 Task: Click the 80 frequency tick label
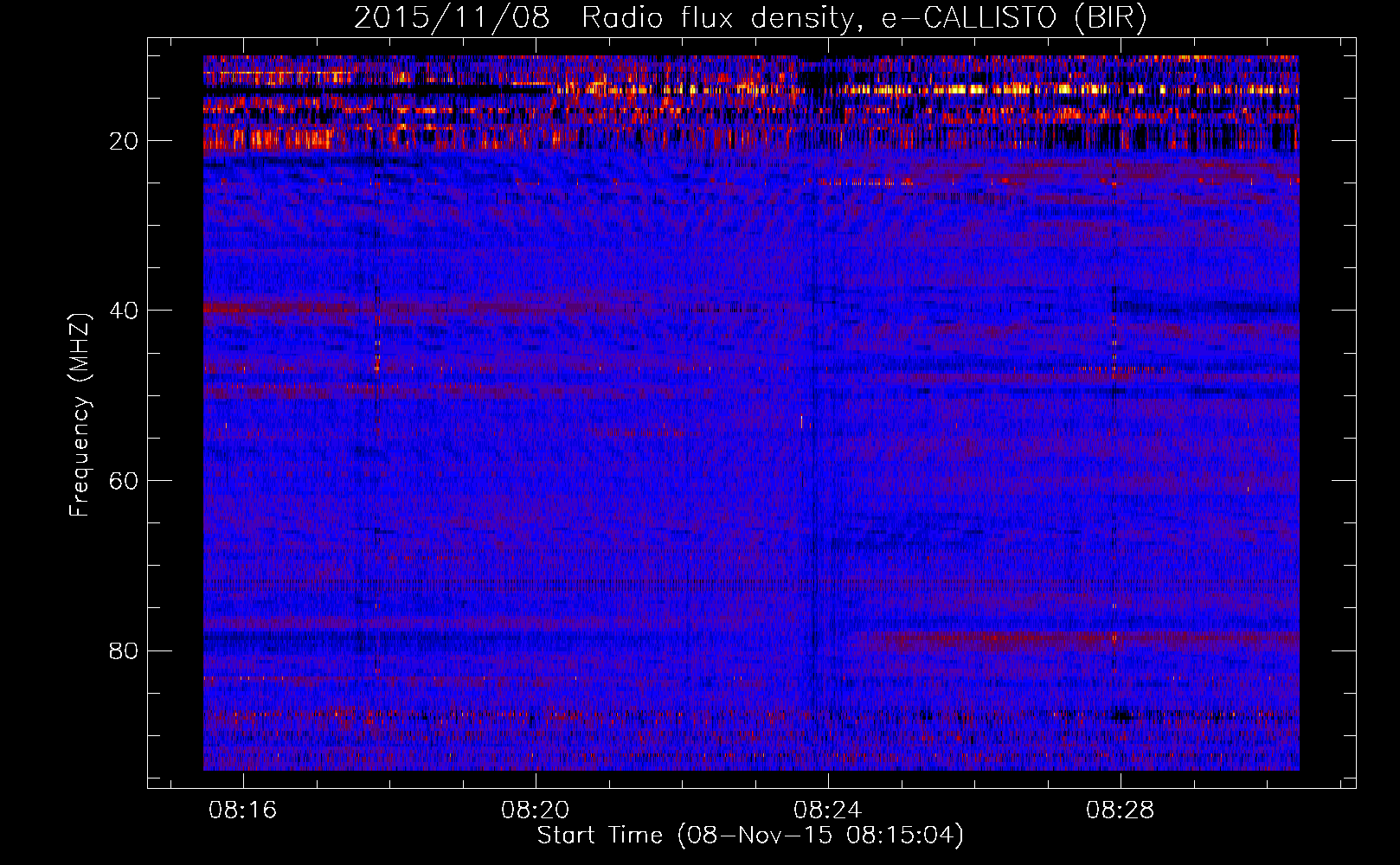pos(124,650)
